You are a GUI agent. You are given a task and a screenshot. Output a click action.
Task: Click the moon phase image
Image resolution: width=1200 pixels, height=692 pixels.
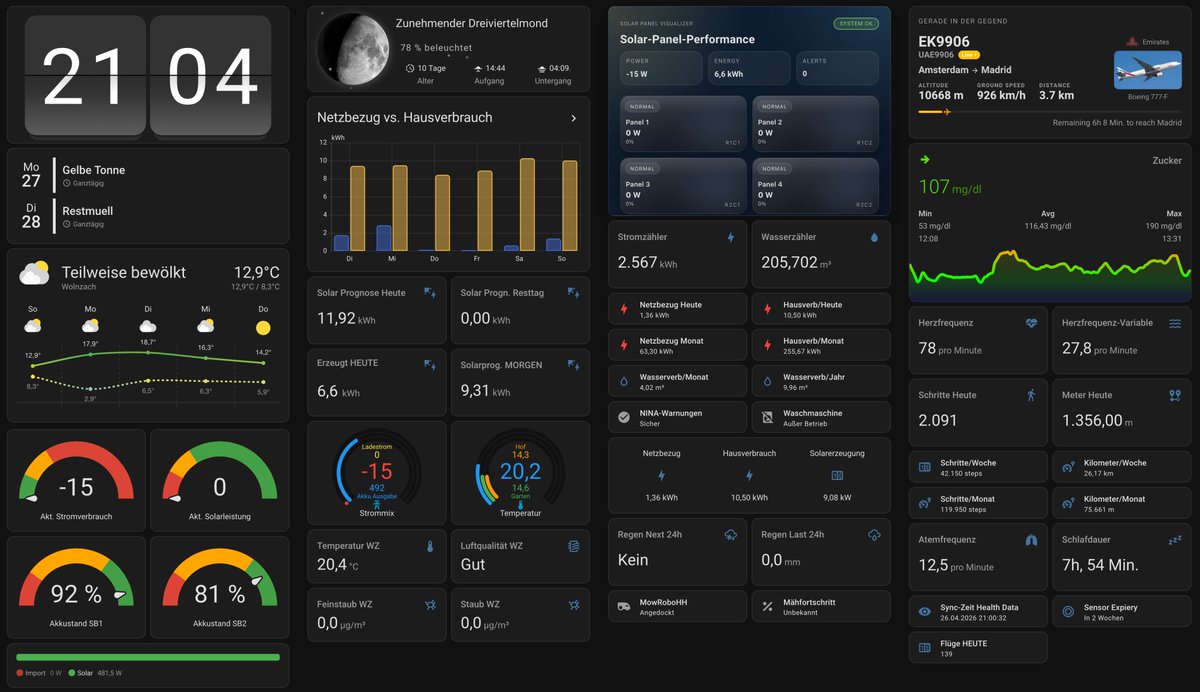pos(353,50)
